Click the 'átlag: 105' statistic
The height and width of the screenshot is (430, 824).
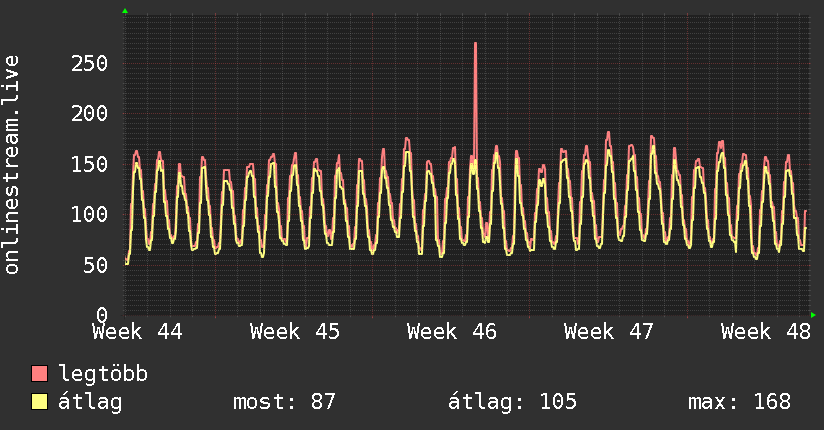coord(512,402)
